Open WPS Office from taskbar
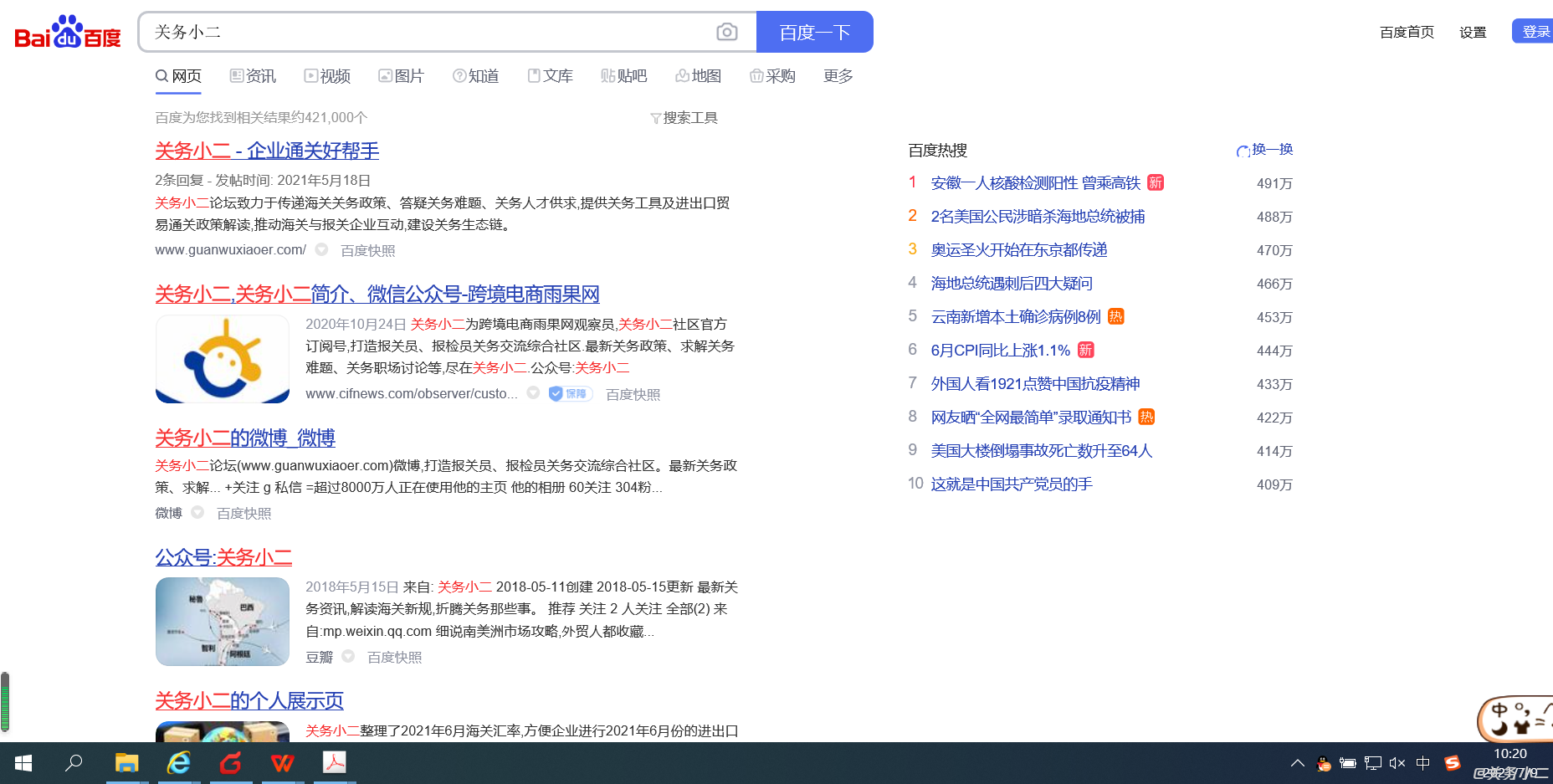Image resolution: width=1553 pixels, height=784 pixels. [x=283, y=763]
